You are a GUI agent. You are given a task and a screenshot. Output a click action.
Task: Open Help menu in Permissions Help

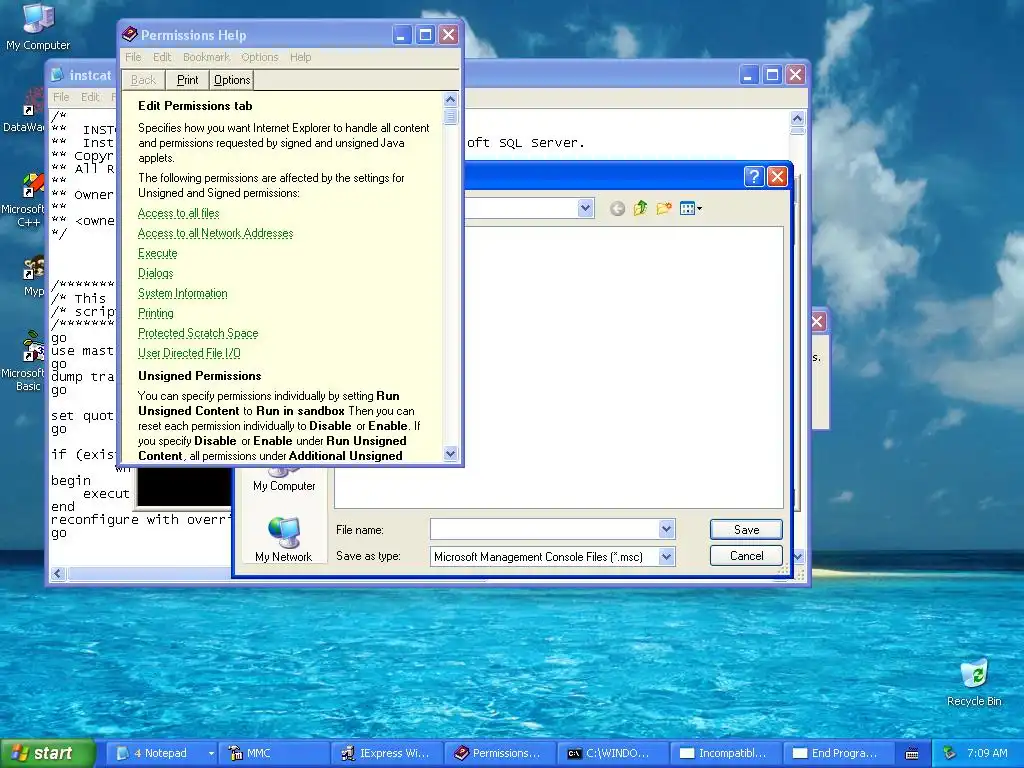[x=300, y=57]
